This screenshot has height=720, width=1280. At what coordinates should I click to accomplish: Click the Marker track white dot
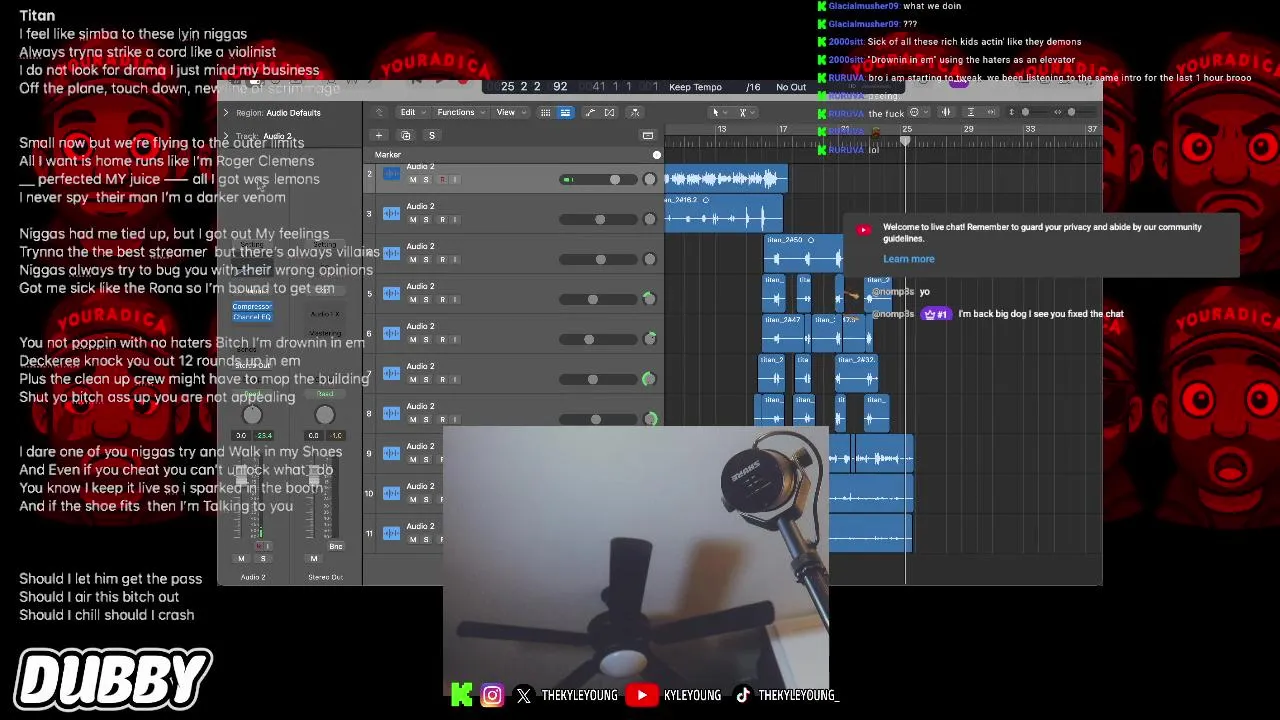(x=657, y=155)
